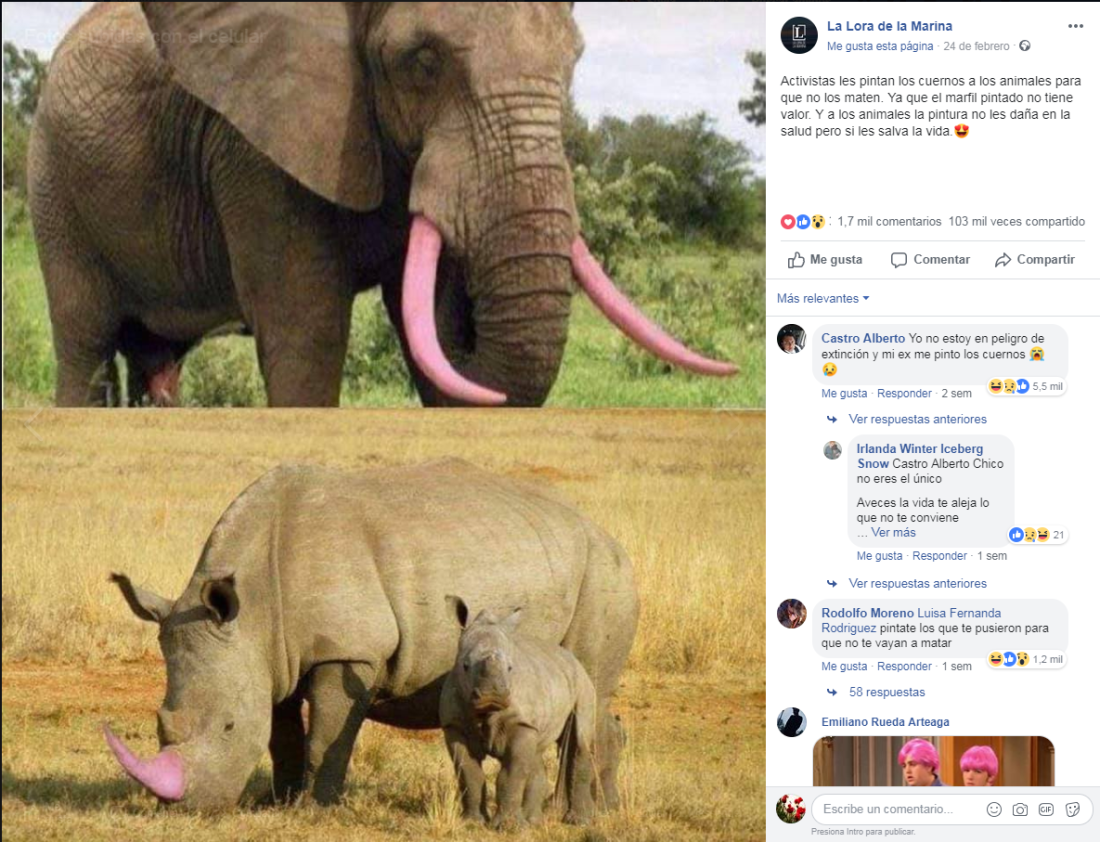This screenshot has width=1100, height=842.
Task: Click La Lora de la Marina profile picture
Action: [x=799, y=35]
